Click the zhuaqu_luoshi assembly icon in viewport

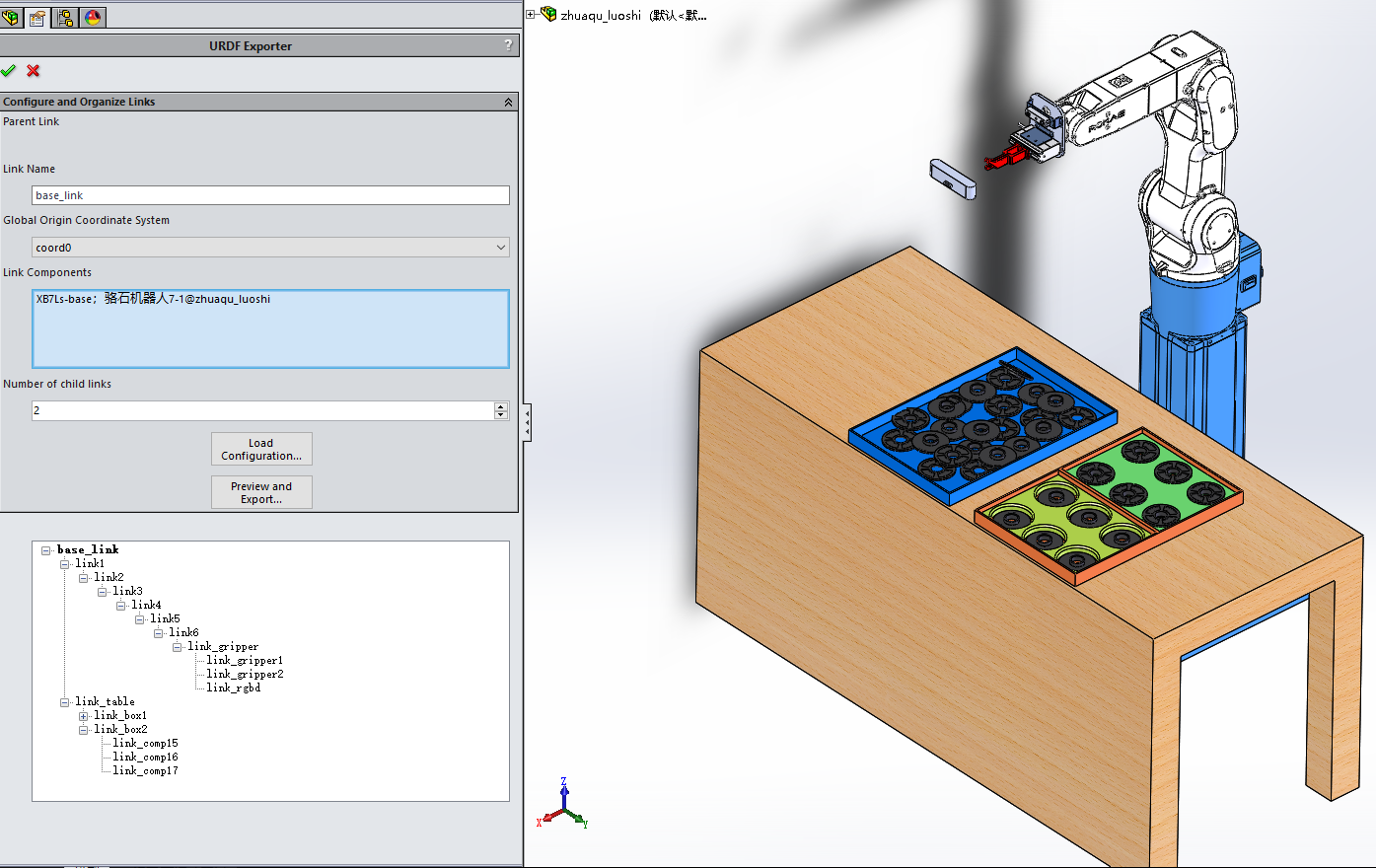(x=549, y=14)
